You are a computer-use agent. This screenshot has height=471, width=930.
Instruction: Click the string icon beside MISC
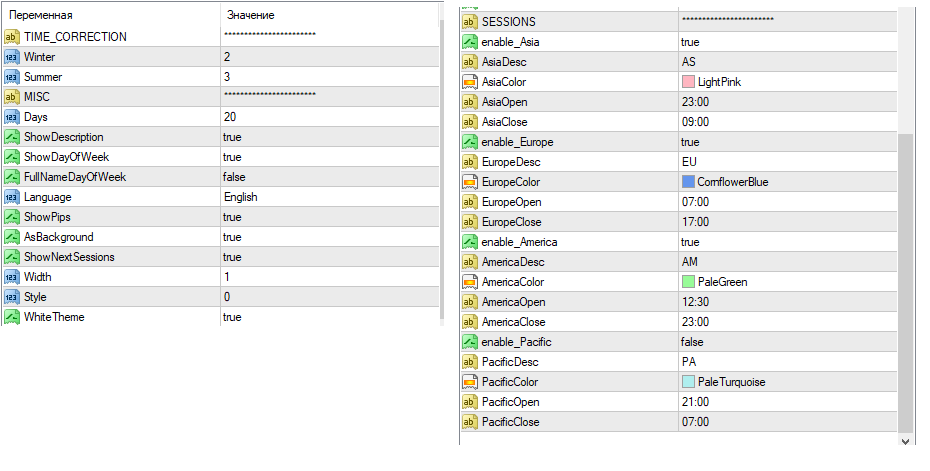(x=11, y=97)
